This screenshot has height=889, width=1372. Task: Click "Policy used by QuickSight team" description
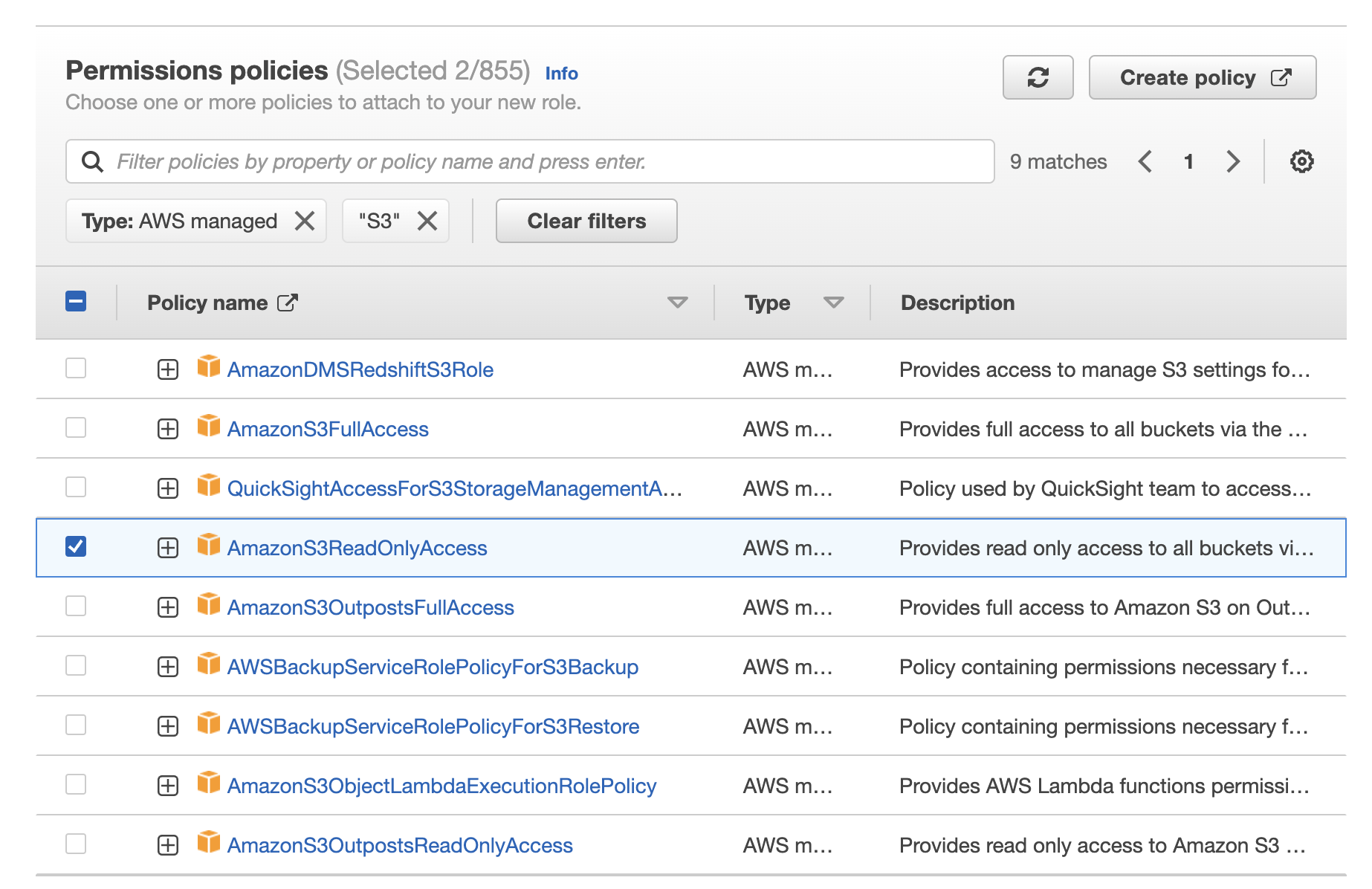(x=1105, y=488)
